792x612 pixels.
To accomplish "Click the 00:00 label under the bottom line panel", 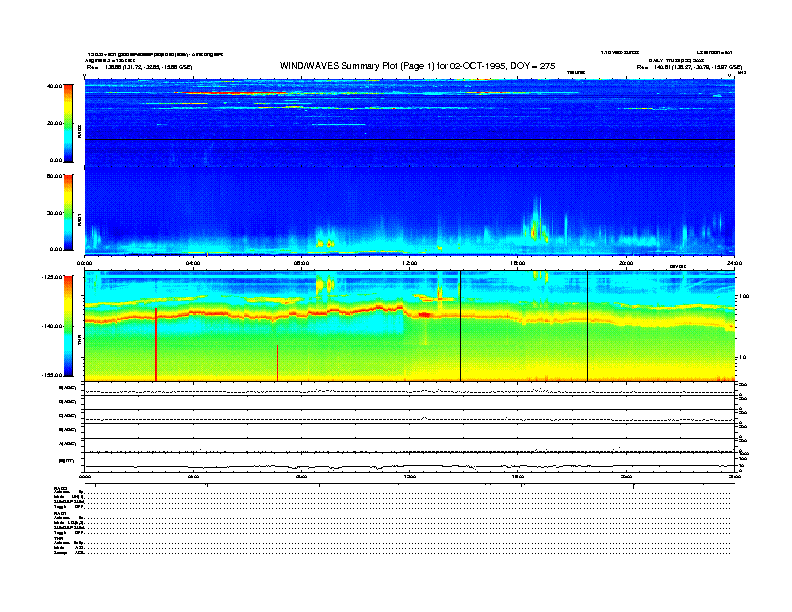I will coord(85,476).
